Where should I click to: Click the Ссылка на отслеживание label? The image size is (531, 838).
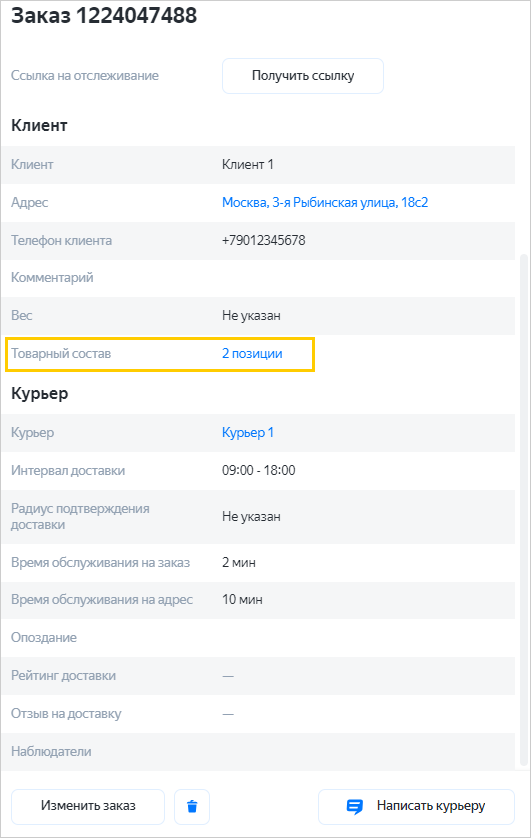point(85,76)
